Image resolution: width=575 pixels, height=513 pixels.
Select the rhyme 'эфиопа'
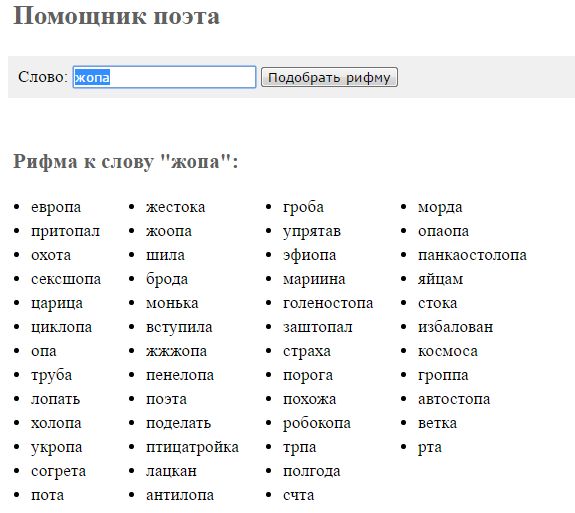[x=310, y=256]
